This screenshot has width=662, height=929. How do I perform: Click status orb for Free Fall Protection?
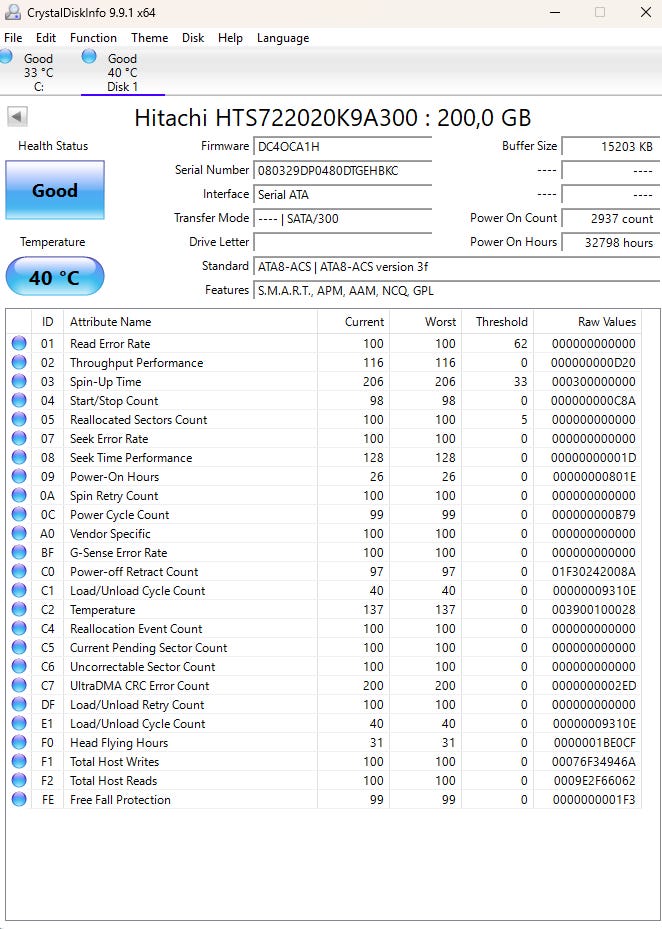point(19,799)
